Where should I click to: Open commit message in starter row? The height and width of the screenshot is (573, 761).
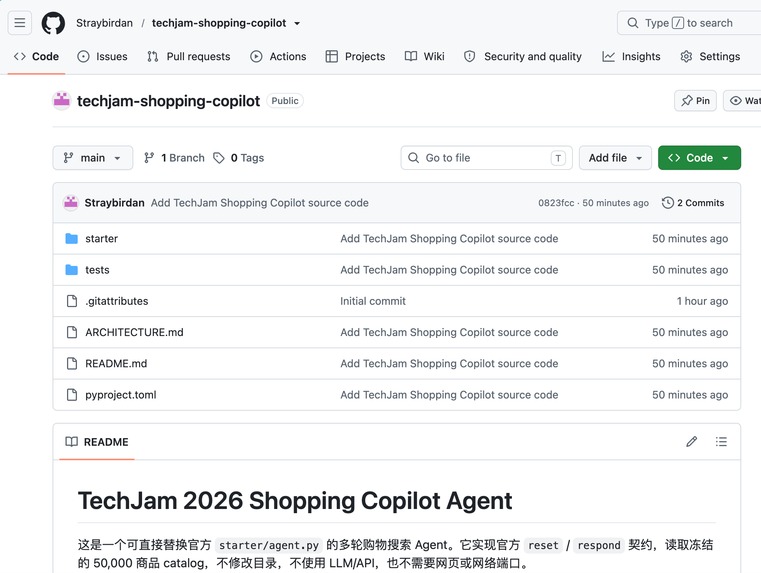coord(449,239)
